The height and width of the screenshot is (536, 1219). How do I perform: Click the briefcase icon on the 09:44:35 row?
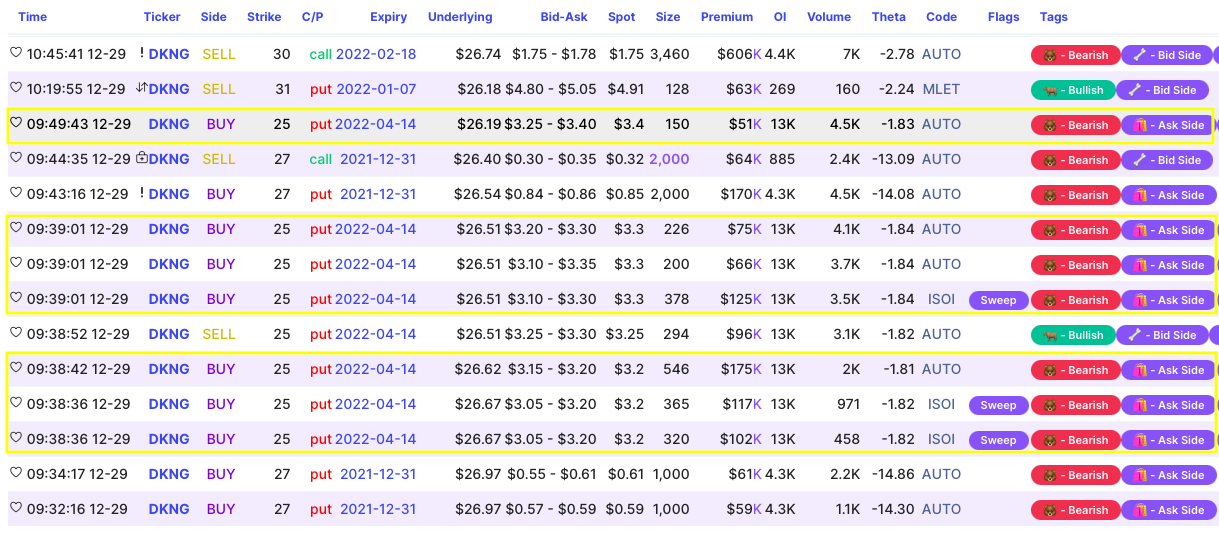click(x=141, y=158)
